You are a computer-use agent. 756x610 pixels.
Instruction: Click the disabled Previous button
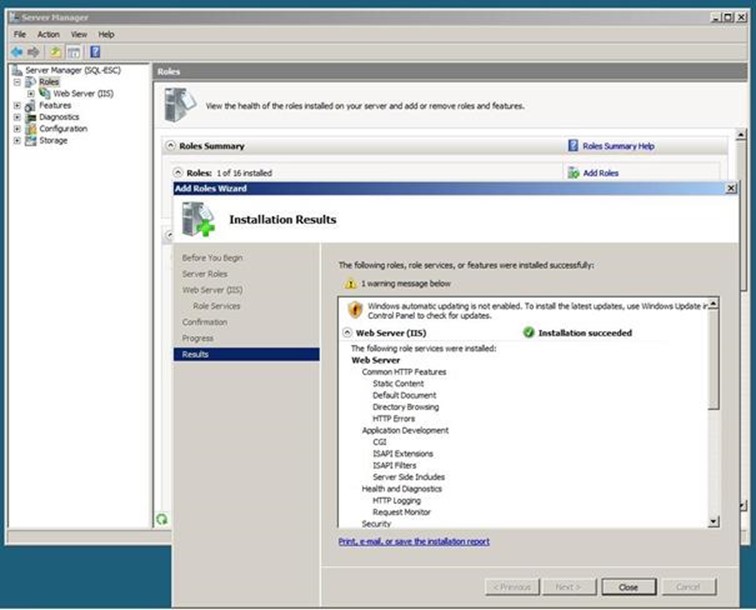[x=512, y=587]
